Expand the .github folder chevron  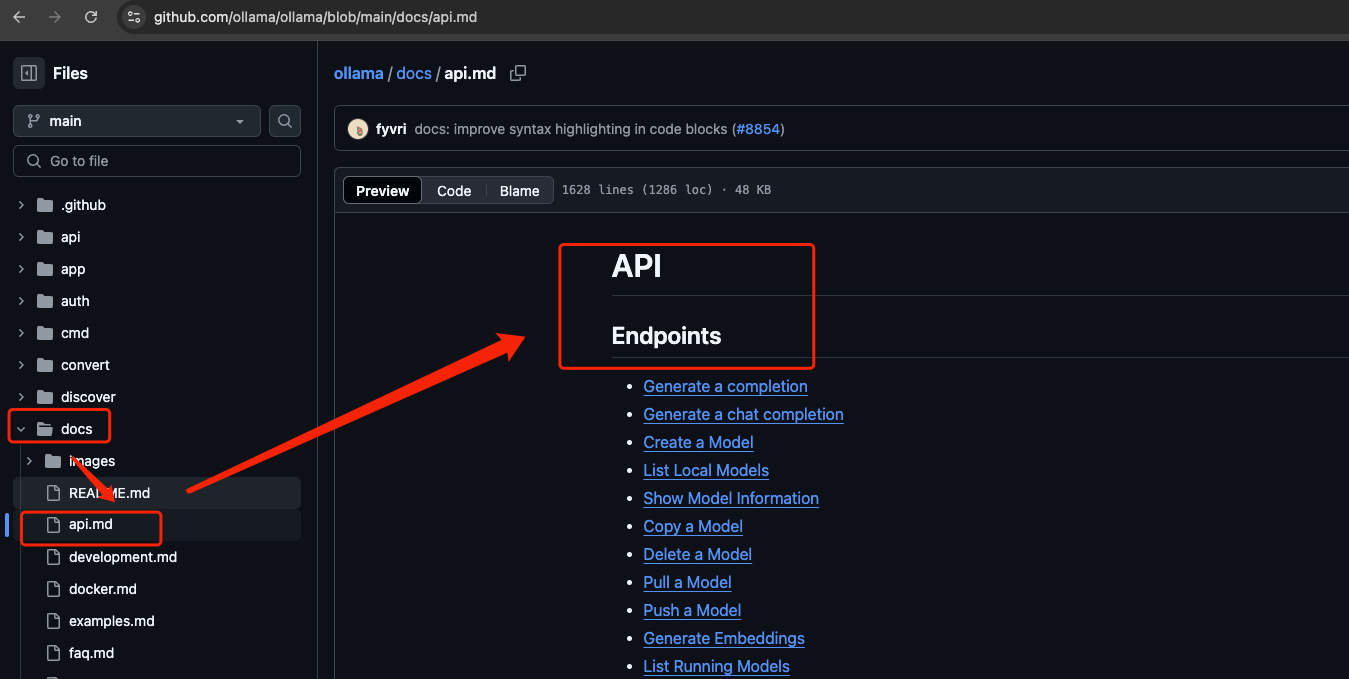coord(21,205)
